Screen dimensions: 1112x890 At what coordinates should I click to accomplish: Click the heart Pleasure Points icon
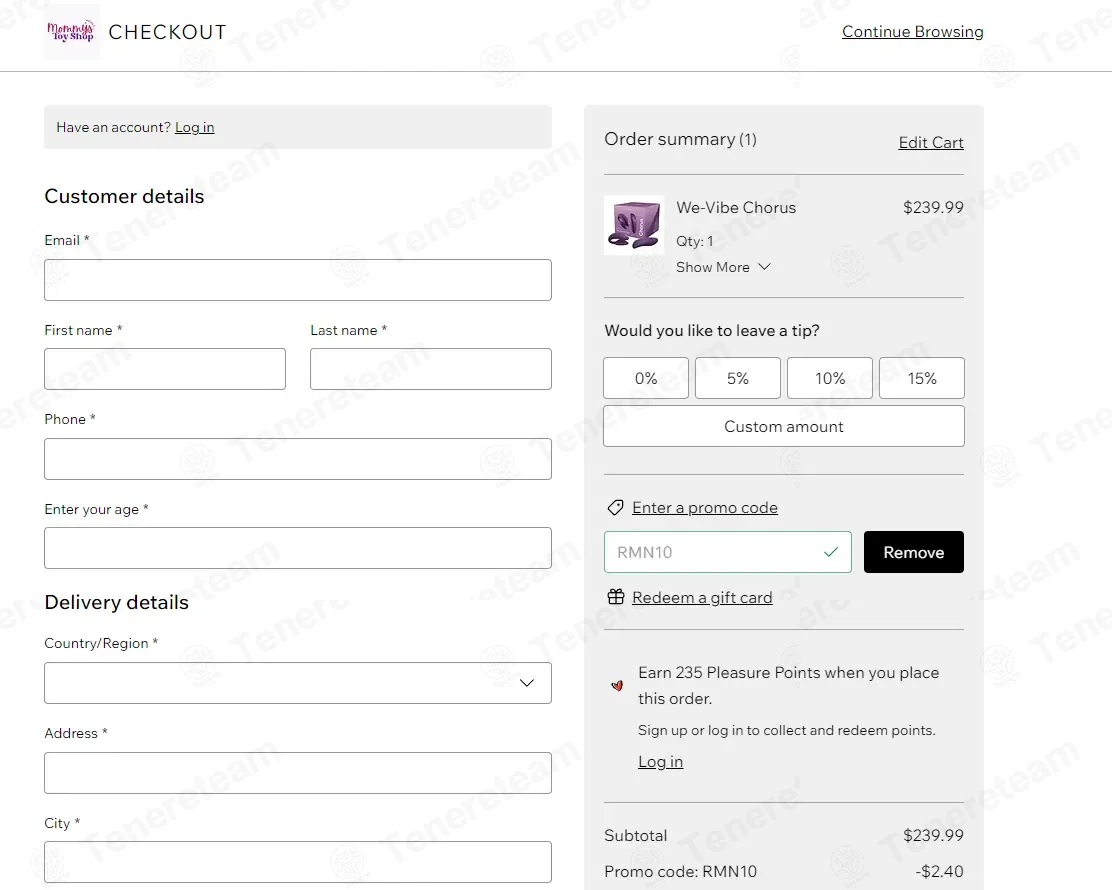(x=617, y=685)
